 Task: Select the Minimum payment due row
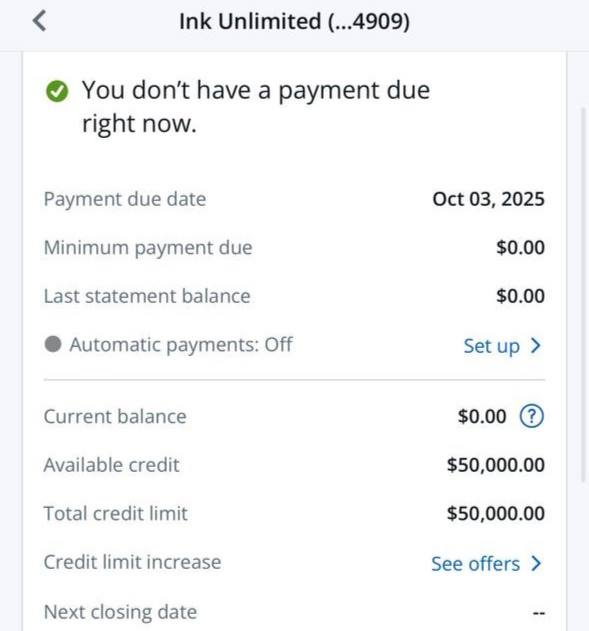(x=294, y=247)
